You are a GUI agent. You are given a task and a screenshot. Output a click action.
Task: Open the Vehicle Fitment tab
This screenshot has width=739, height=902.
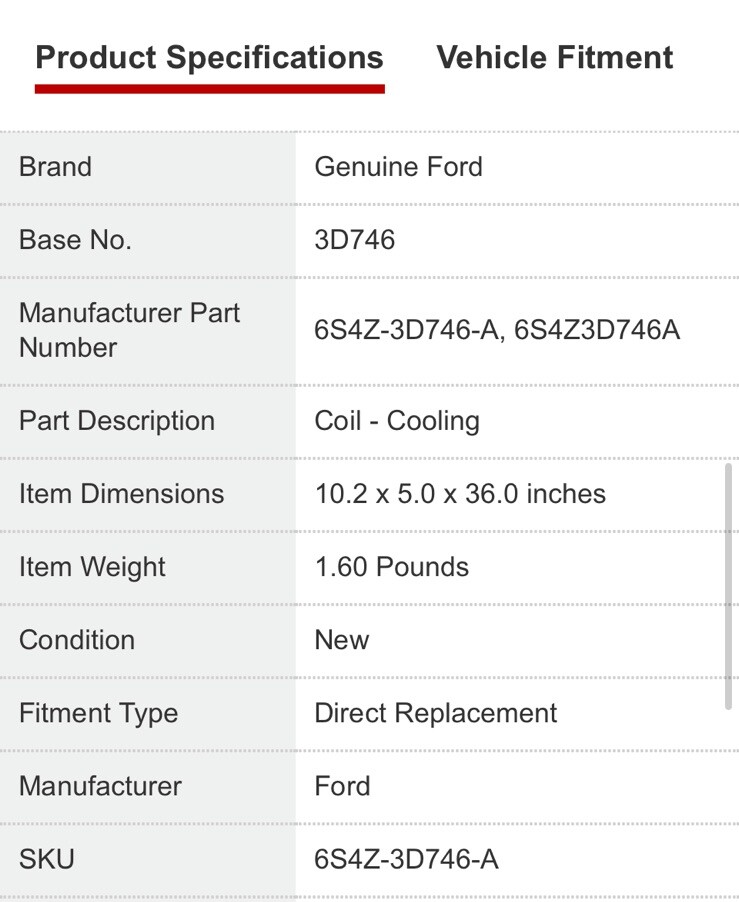pos(555,58)
